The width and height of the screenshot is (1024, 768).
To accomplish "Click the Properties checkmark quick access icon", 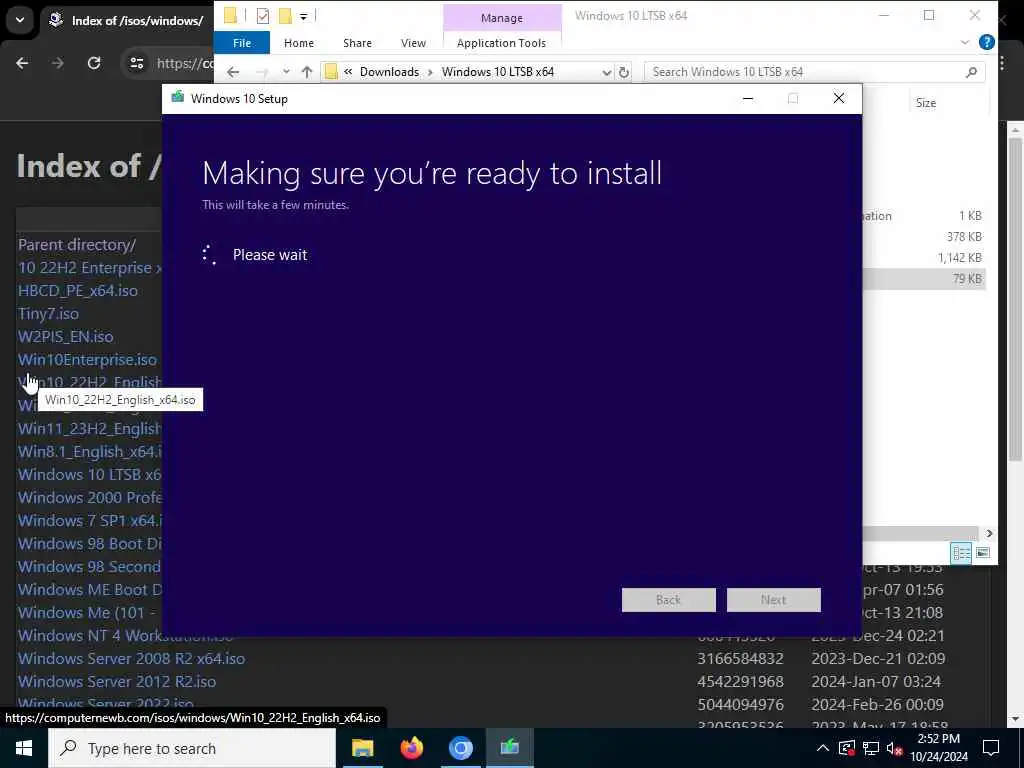I will point(263,16).
